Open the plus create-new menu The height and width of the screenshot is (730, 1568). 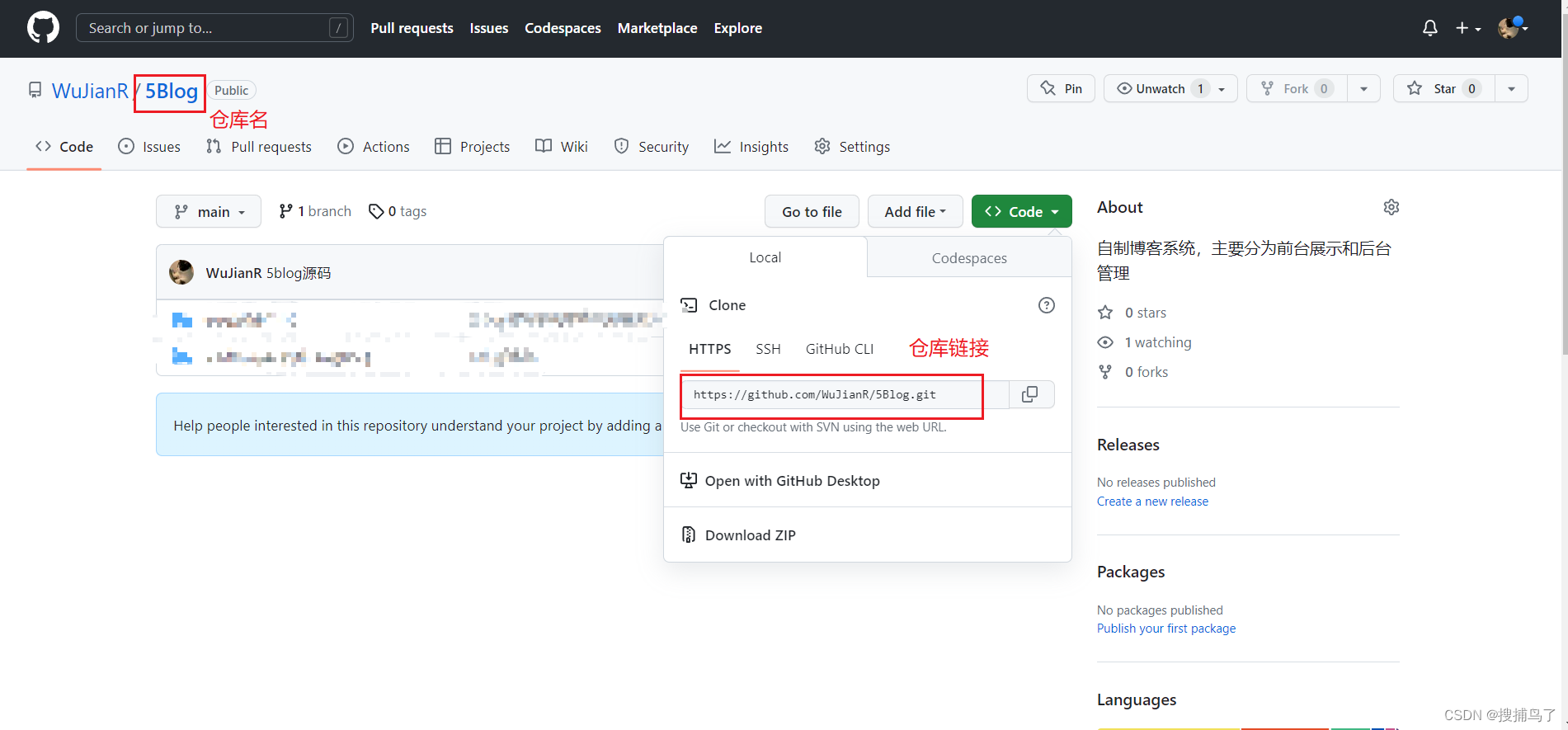(1468, 28)
